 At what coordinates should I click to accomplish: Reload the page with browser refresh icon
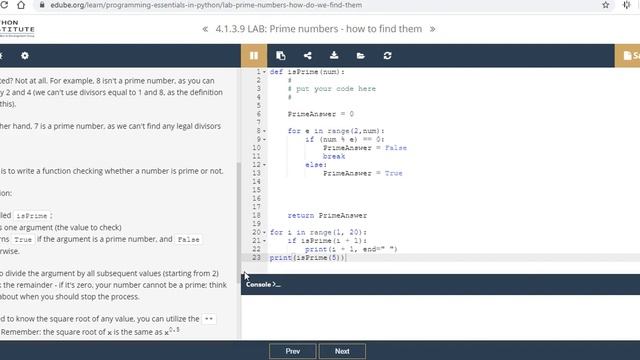(x=4, y=5)
